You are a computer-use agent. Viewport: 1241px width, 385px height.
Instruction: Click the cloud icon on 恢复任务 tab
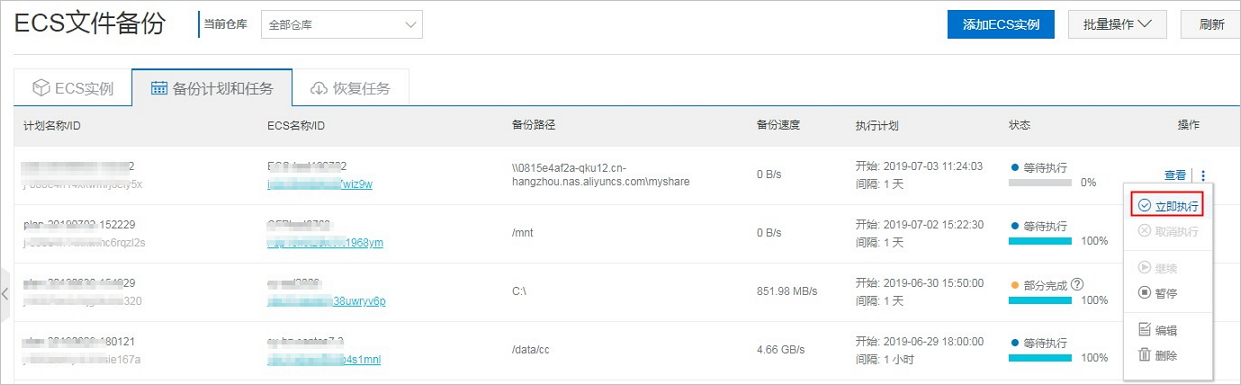319,88
